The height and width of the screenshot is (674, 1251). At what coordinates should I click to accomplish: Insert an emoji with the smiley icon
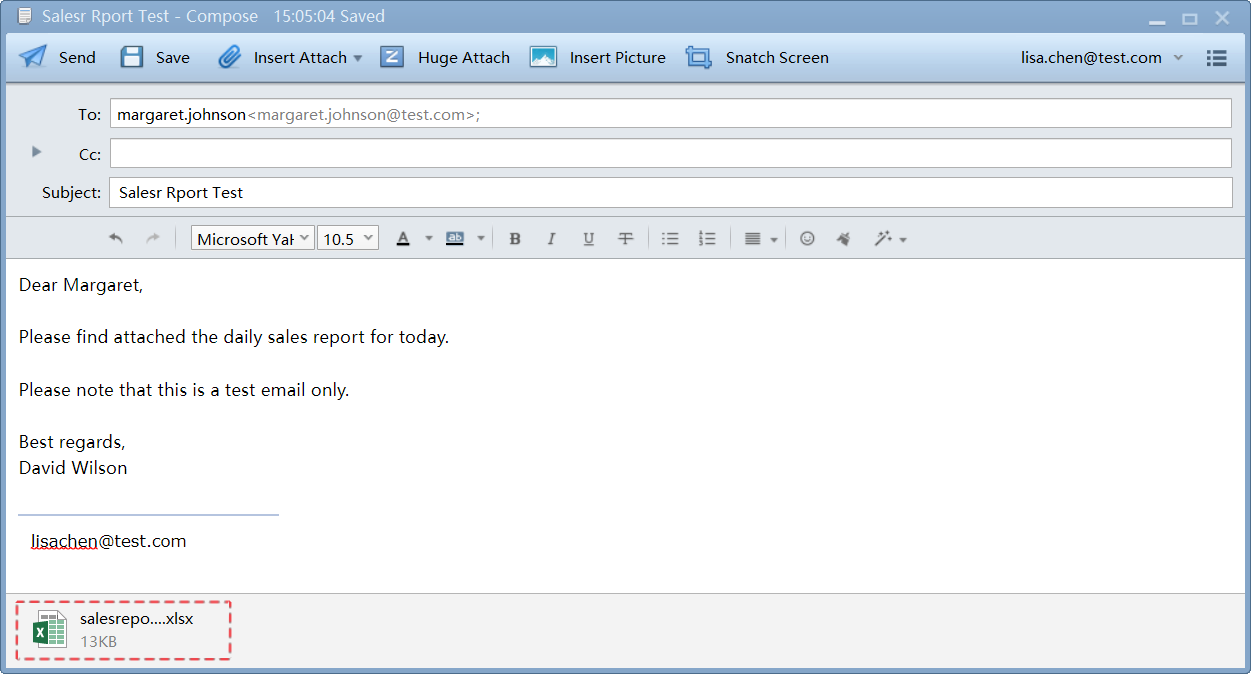point(808,239)
